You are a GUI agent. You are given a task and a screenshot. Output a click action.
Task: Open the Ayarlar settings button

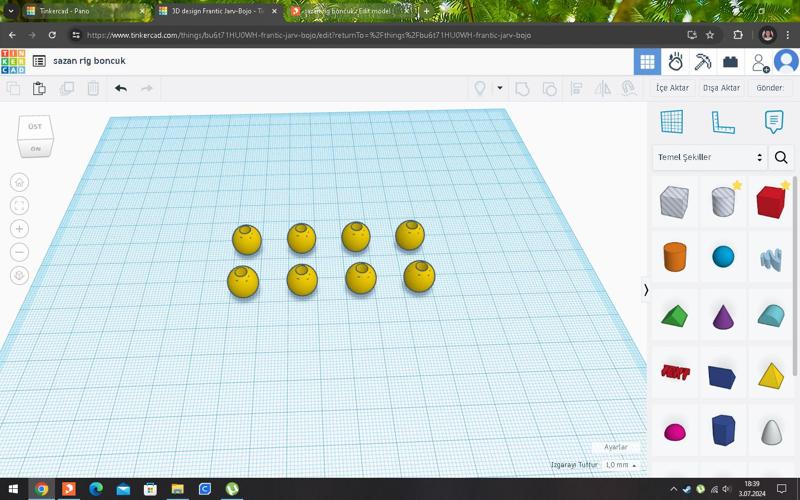click(615, 447)
